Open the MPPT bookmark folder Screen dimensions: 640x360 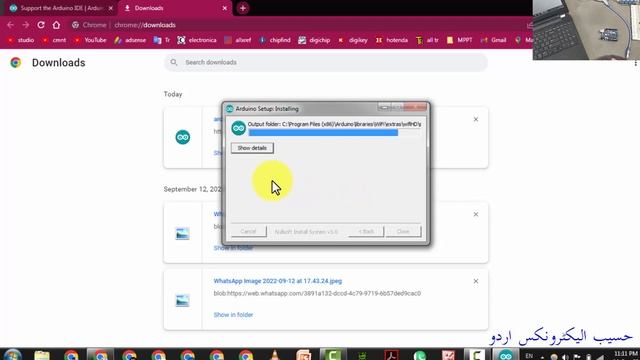[x=460, y=40]
